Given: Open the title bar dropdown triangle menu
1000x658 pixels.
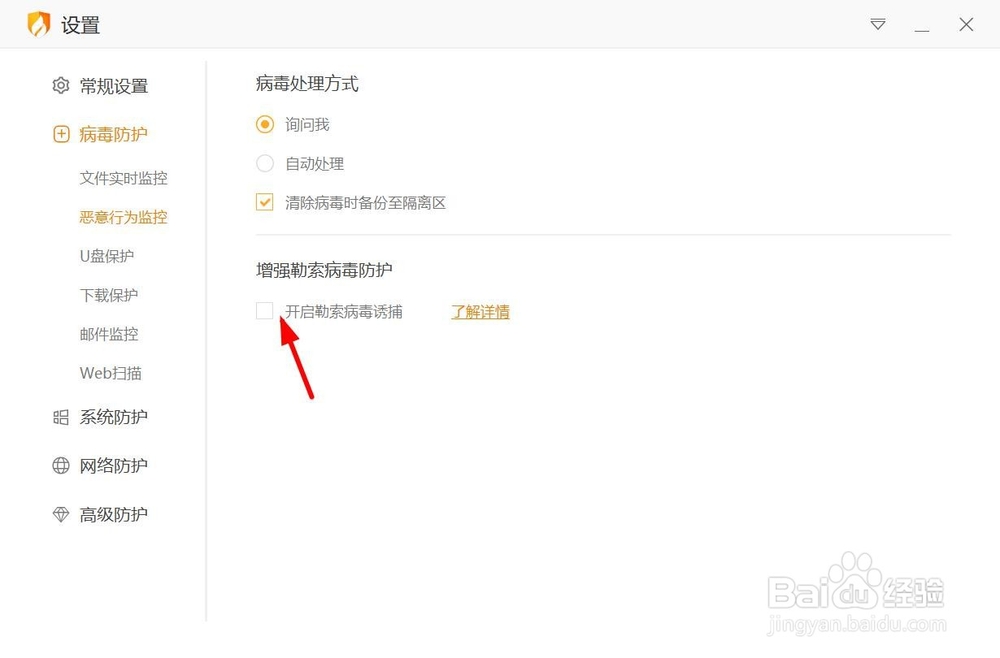Looking at the screenshot, I should pos(878,24).
